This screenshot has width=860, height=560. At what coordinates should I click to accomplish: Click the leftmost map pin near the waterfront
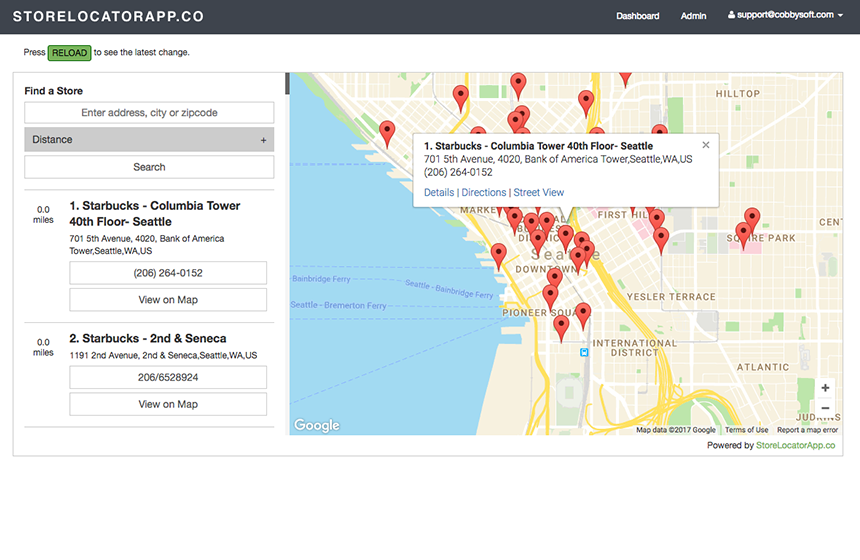pos(387,131)
